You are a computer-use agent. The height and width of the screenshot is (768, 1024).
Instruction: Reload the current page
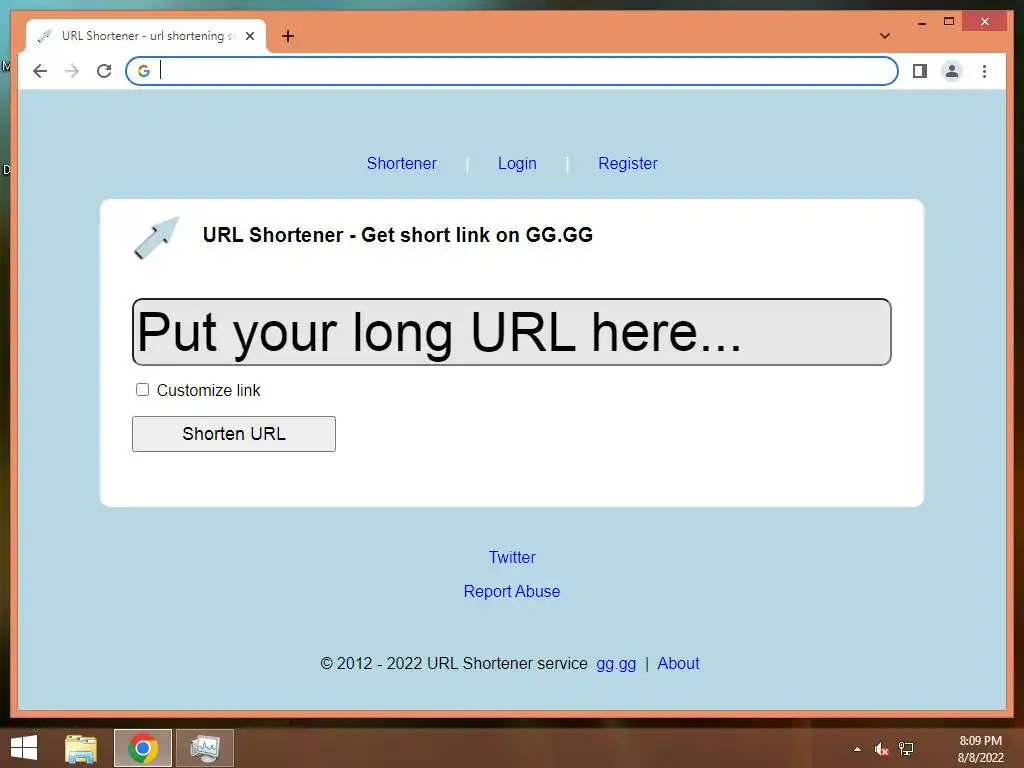click(104, 71)
